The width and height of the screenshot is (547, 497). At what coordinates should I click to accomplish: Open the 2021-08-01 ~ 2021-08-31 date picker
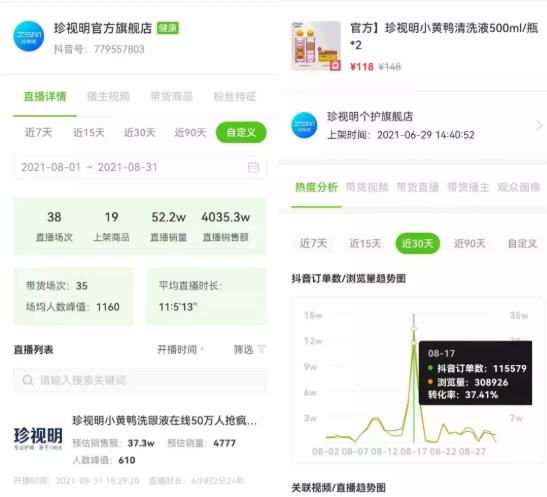coord(140,167)
